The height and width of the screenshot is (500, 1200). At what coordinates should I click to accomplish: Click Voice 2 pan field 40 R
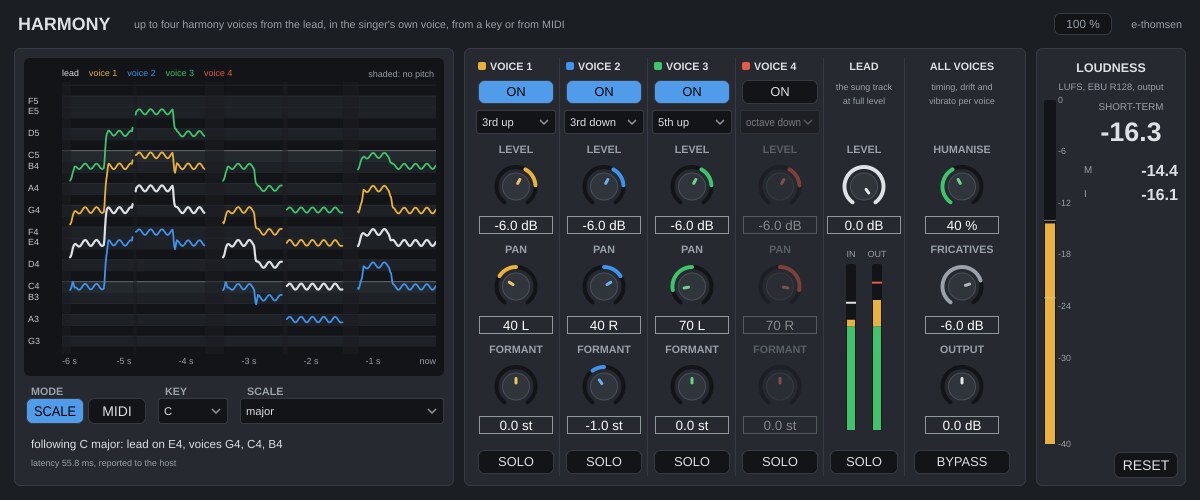pos(604,325)
